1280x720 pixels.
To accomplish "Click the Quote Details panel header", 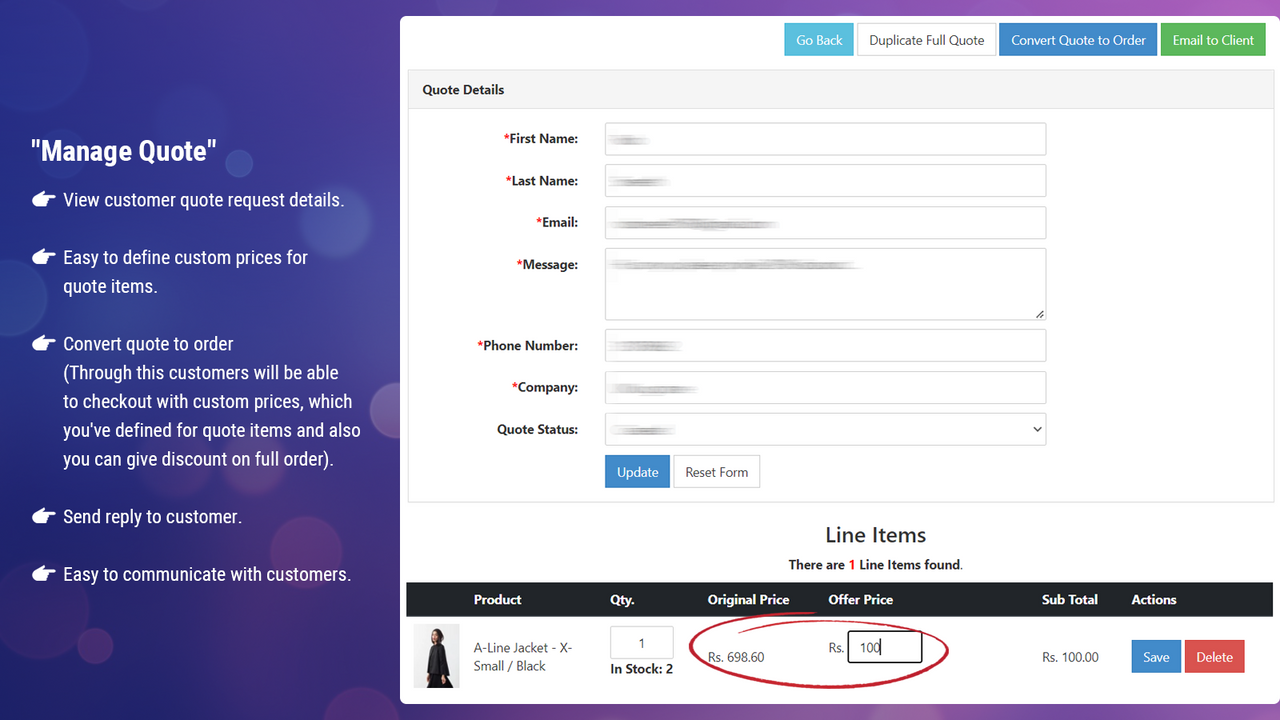I will coord(462,89).
